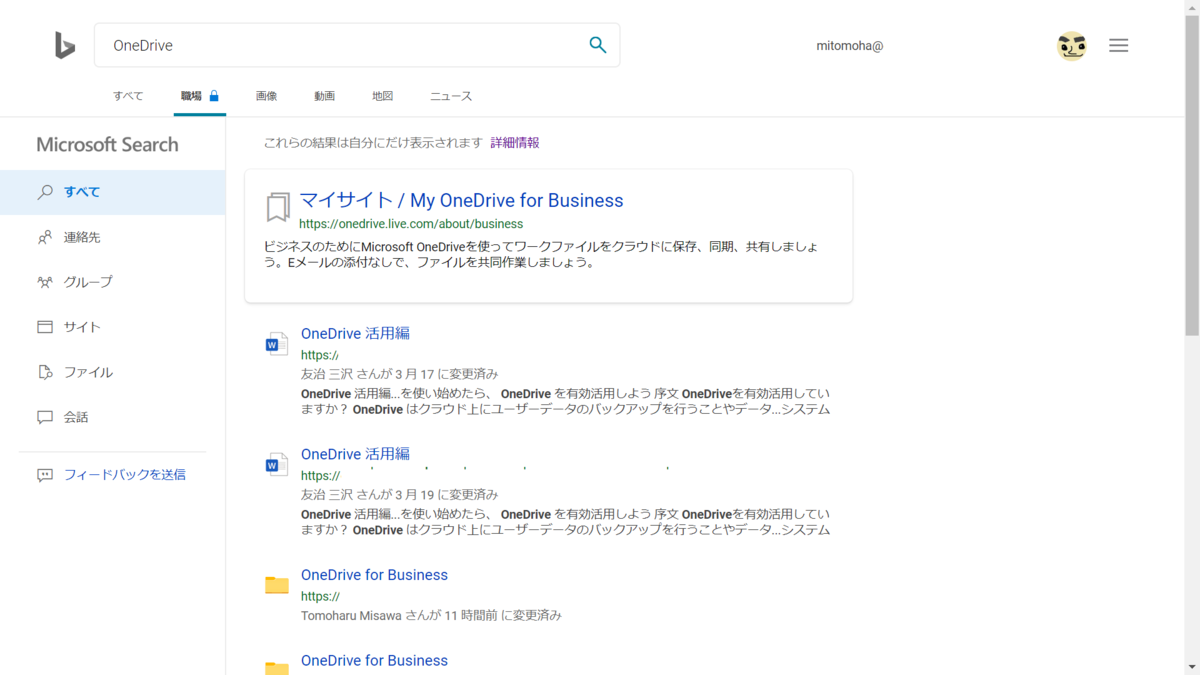This screenshot has width=1200, height=675.
Task: Open the bottommost OneDrive for Business link
Action: pyautogui.click(x=374, y=661)
